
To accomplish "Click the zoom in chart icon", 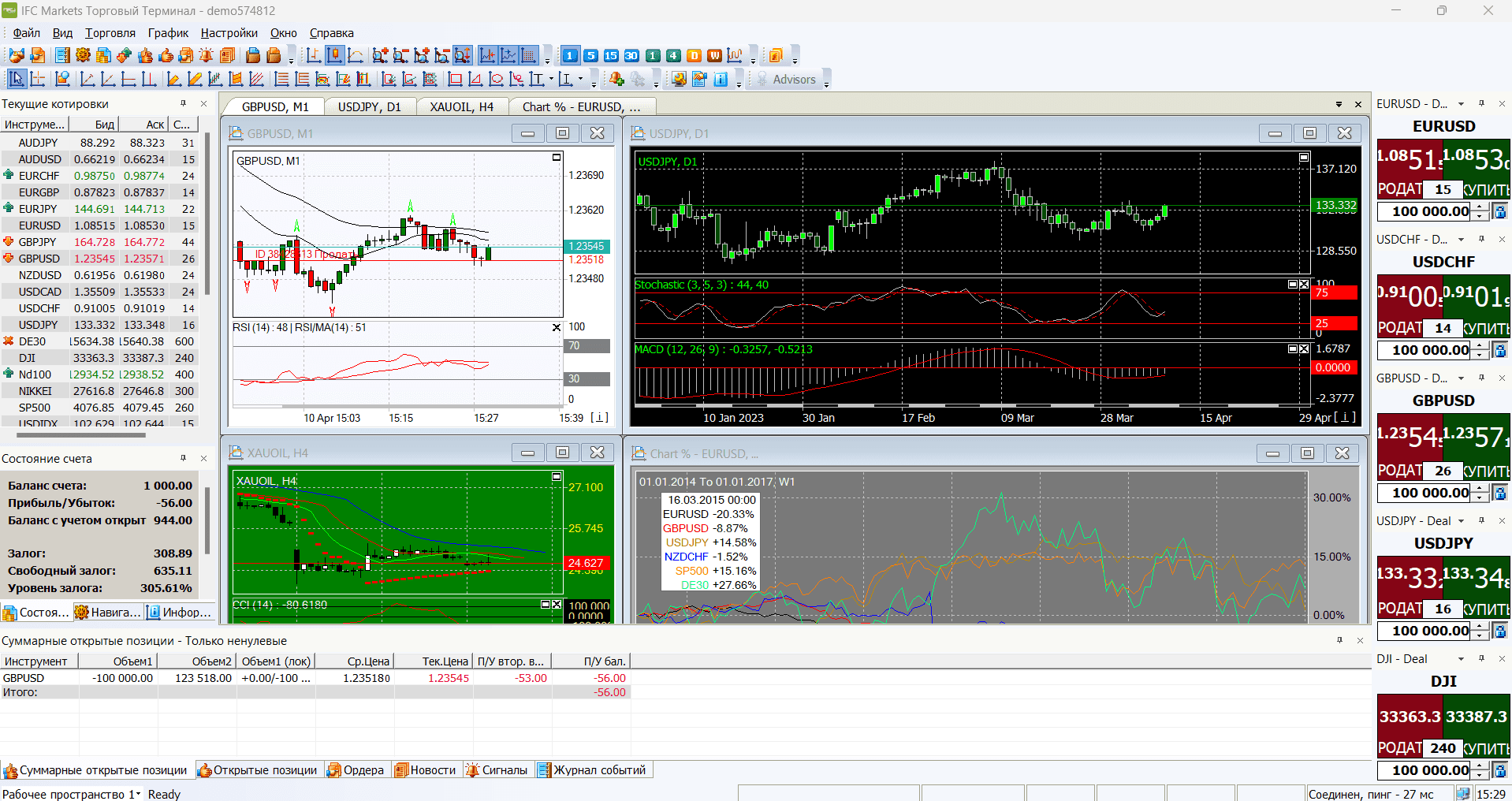I will 381,55.
